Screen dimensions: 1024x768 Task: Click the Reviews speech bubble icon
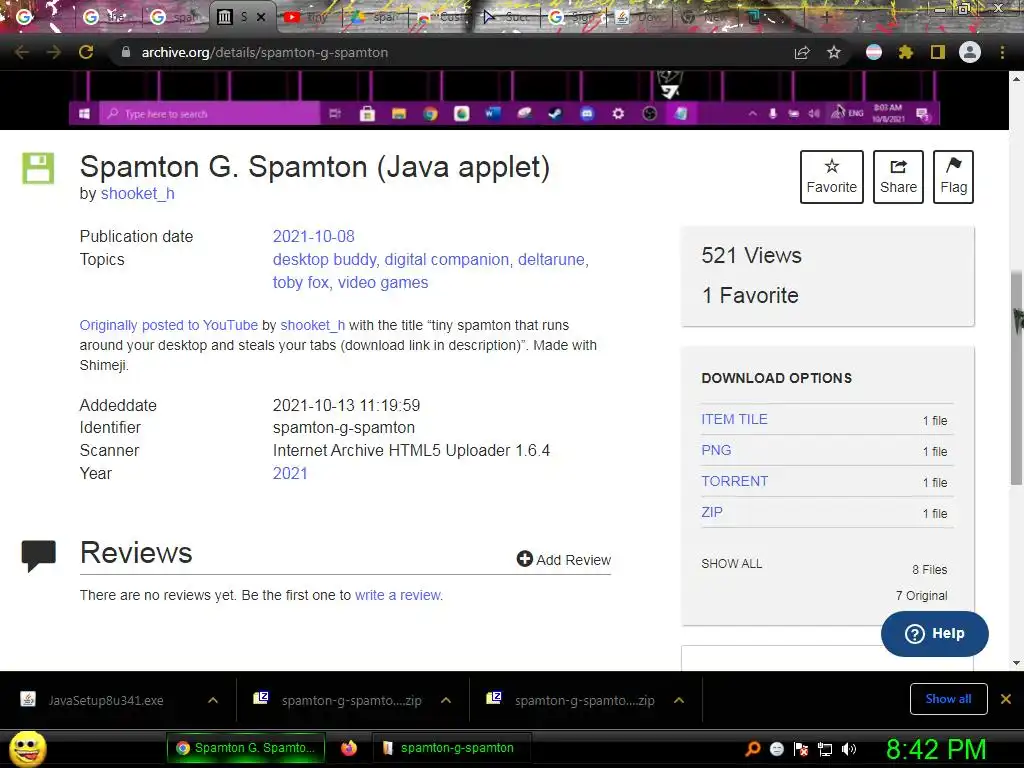(39, 556)
